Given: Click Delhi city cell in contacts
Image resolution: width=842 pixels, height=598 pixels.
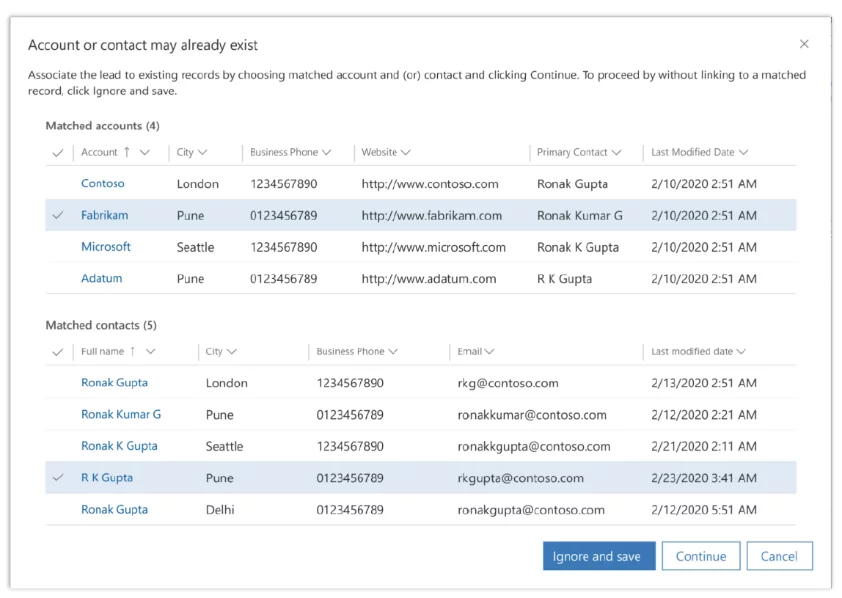Looking at the screenshot, I should click(220, 510).
